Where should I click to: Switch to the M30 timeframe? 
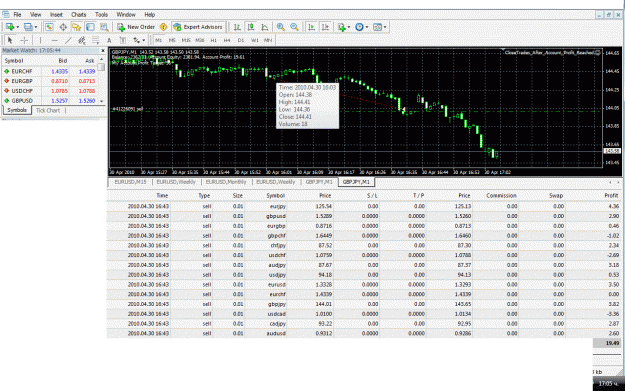[x=200, y=40]
